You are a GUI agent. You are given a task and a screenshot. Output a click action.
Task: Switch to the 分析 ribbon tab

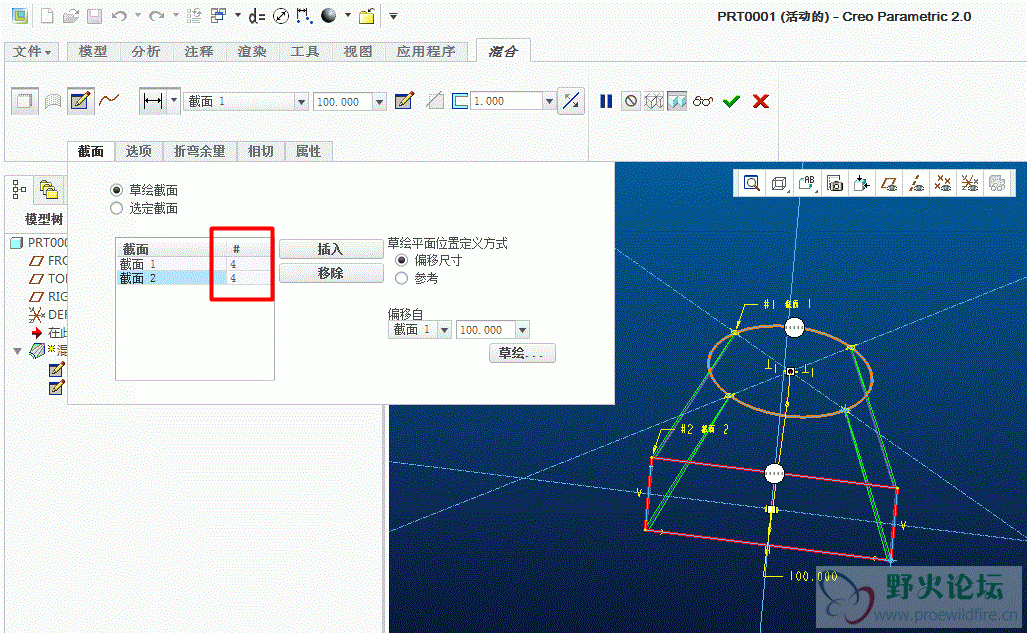(x=145, y=51)
